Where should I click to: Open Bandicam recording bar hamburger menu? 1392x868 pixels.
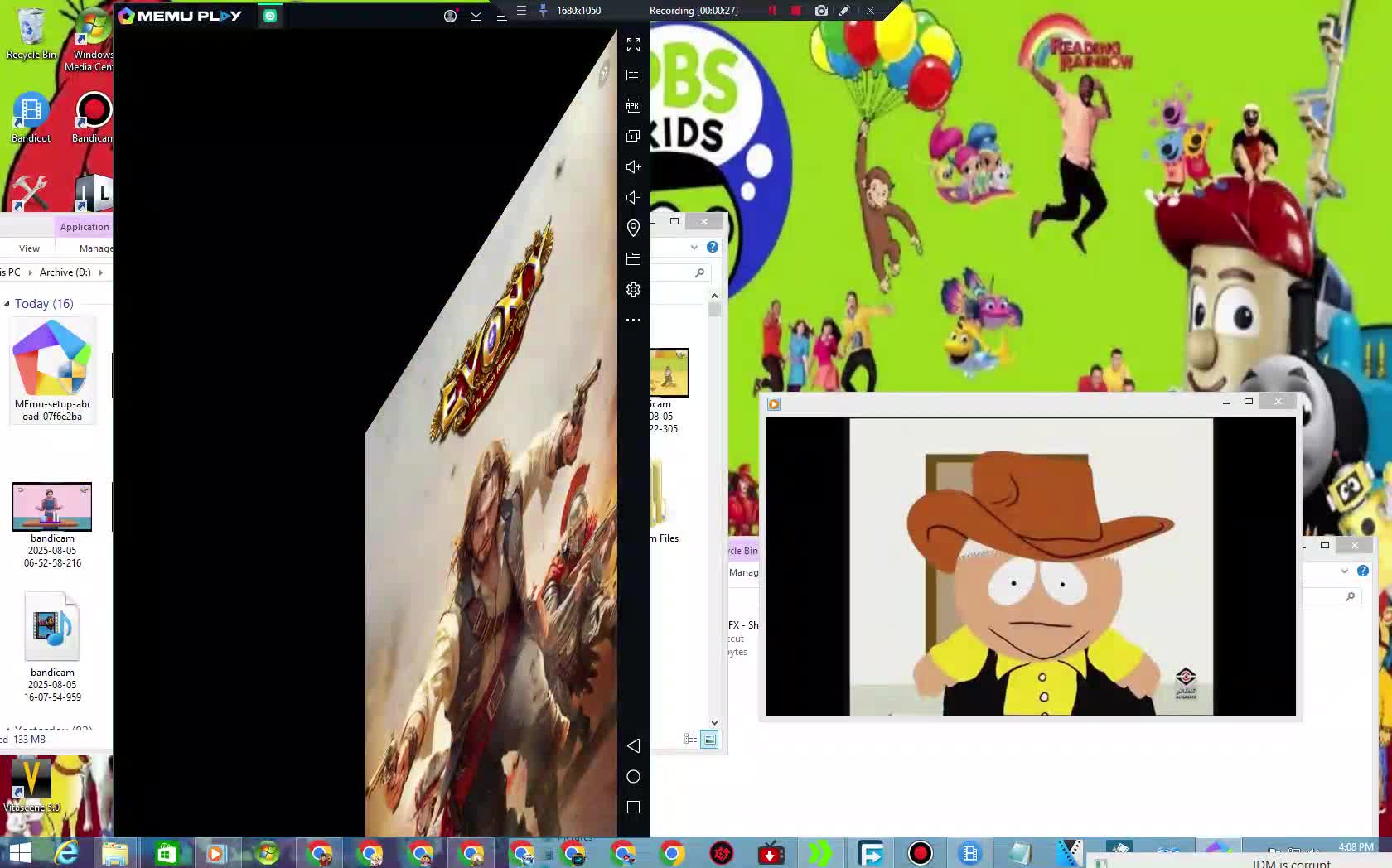coord(521,11)
